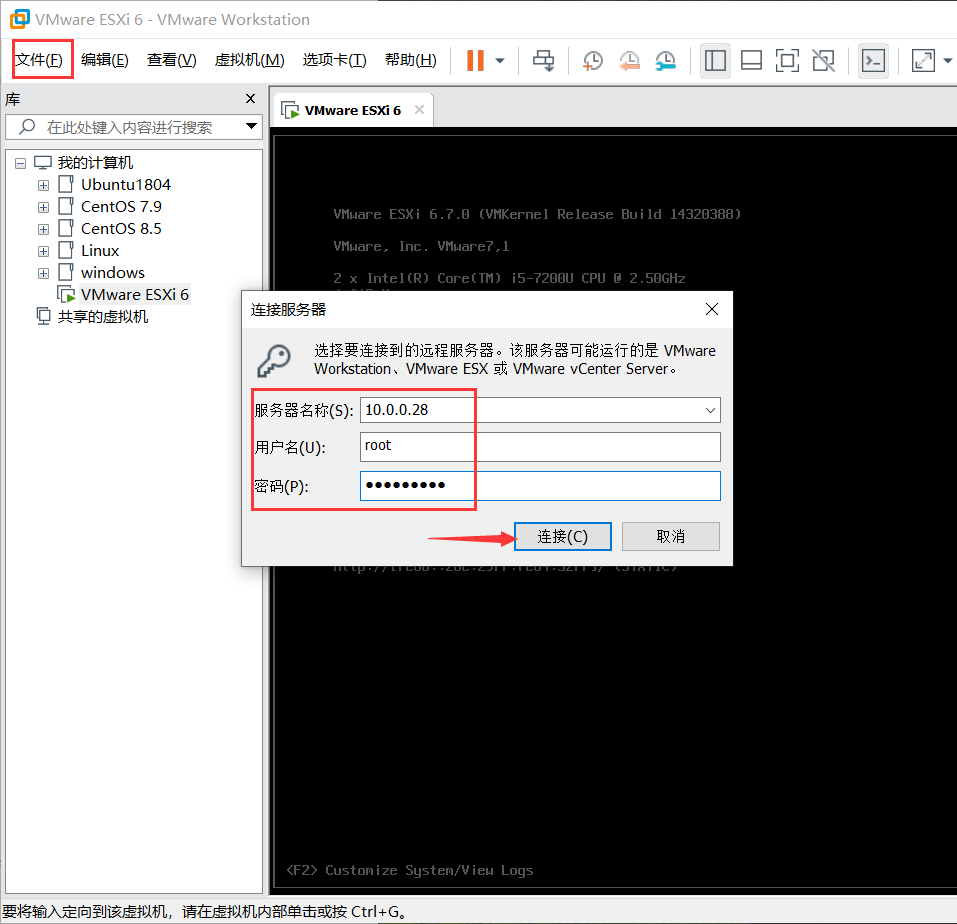Select VMware ESXi 6 in library tree

pyautogui.click(x=135, y=295)
